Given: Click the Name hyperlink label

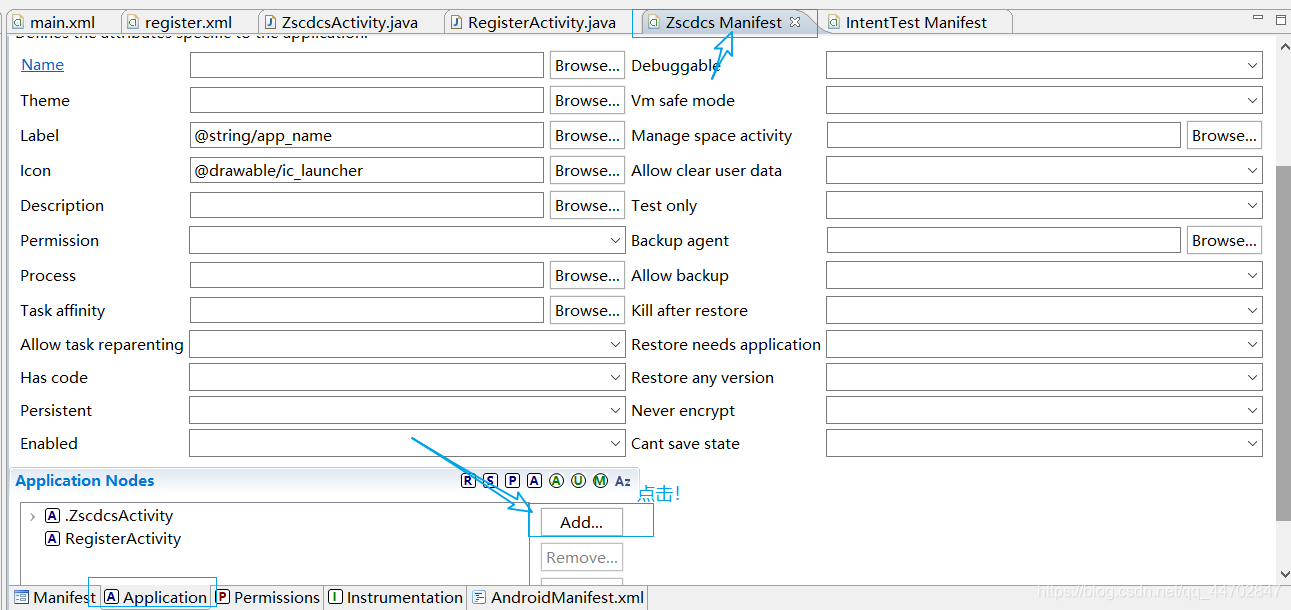Looking at the screenshot, I should coord(42,65).
